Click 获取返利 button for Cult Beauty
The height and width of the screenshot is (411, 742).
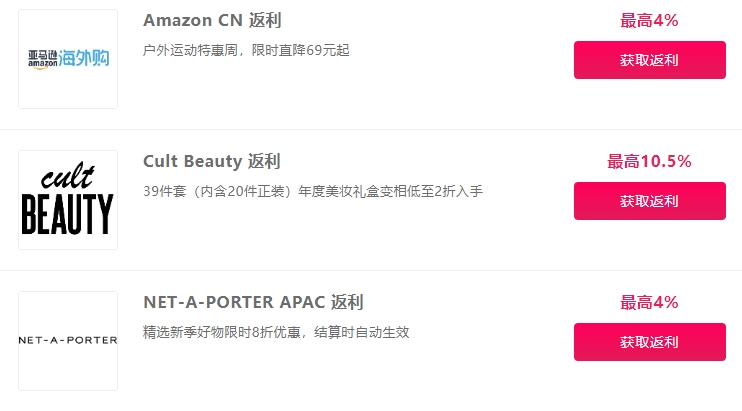pyautogui.click(x=650, y=201)
